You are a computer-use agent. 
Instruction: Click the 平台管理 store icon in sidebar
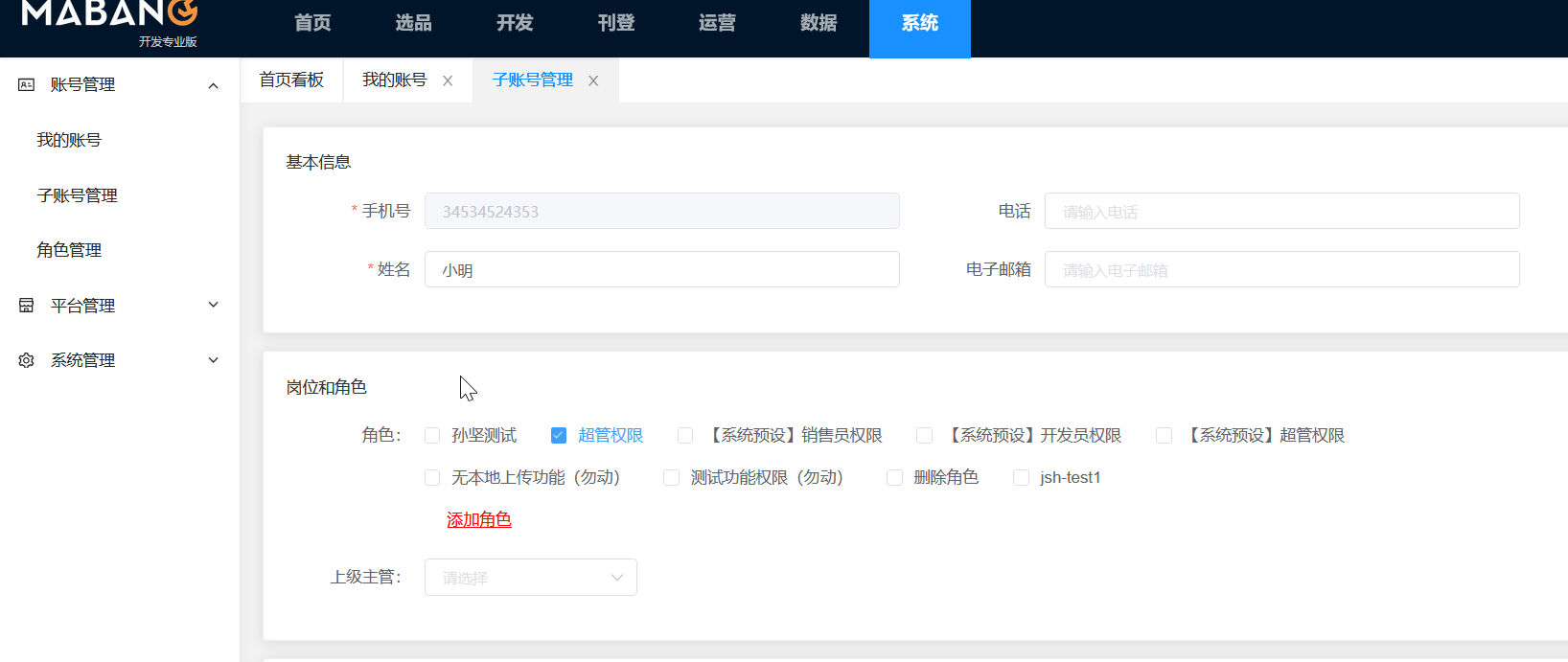click(x=26, y=306)
